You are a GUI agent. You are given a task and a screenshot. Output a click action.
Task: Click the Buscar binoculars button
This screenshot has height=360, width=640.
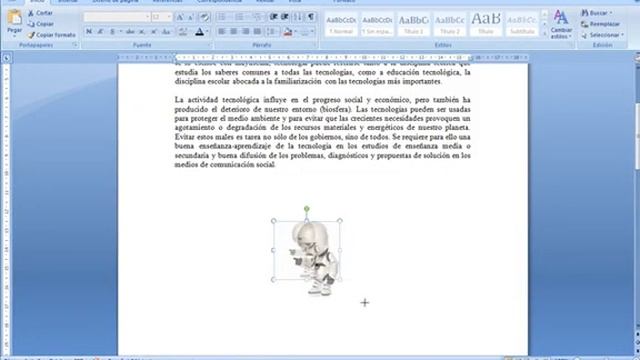pos(596,13)
